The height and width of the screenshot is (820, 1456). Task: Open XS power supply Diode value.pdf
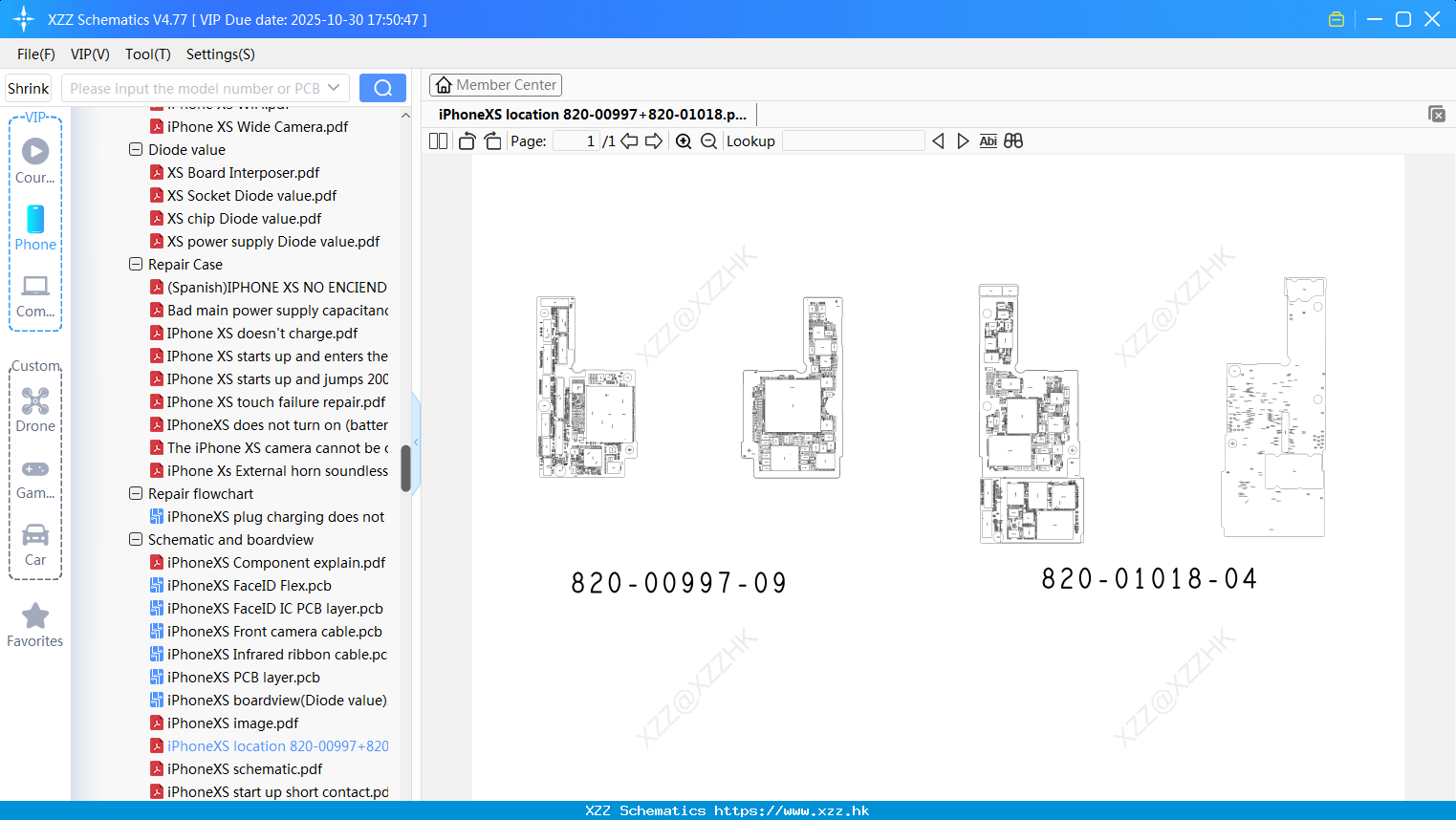click(273, 242)
